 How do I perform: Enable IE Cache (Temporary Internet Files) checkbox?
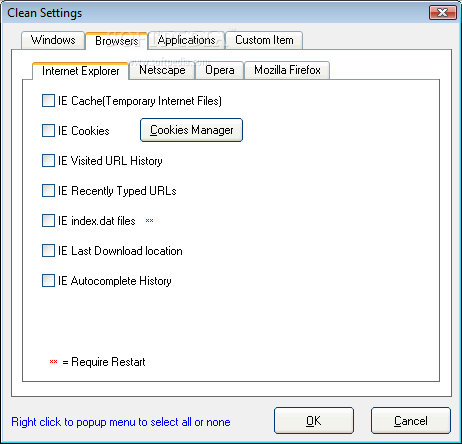tap(48, 101)
